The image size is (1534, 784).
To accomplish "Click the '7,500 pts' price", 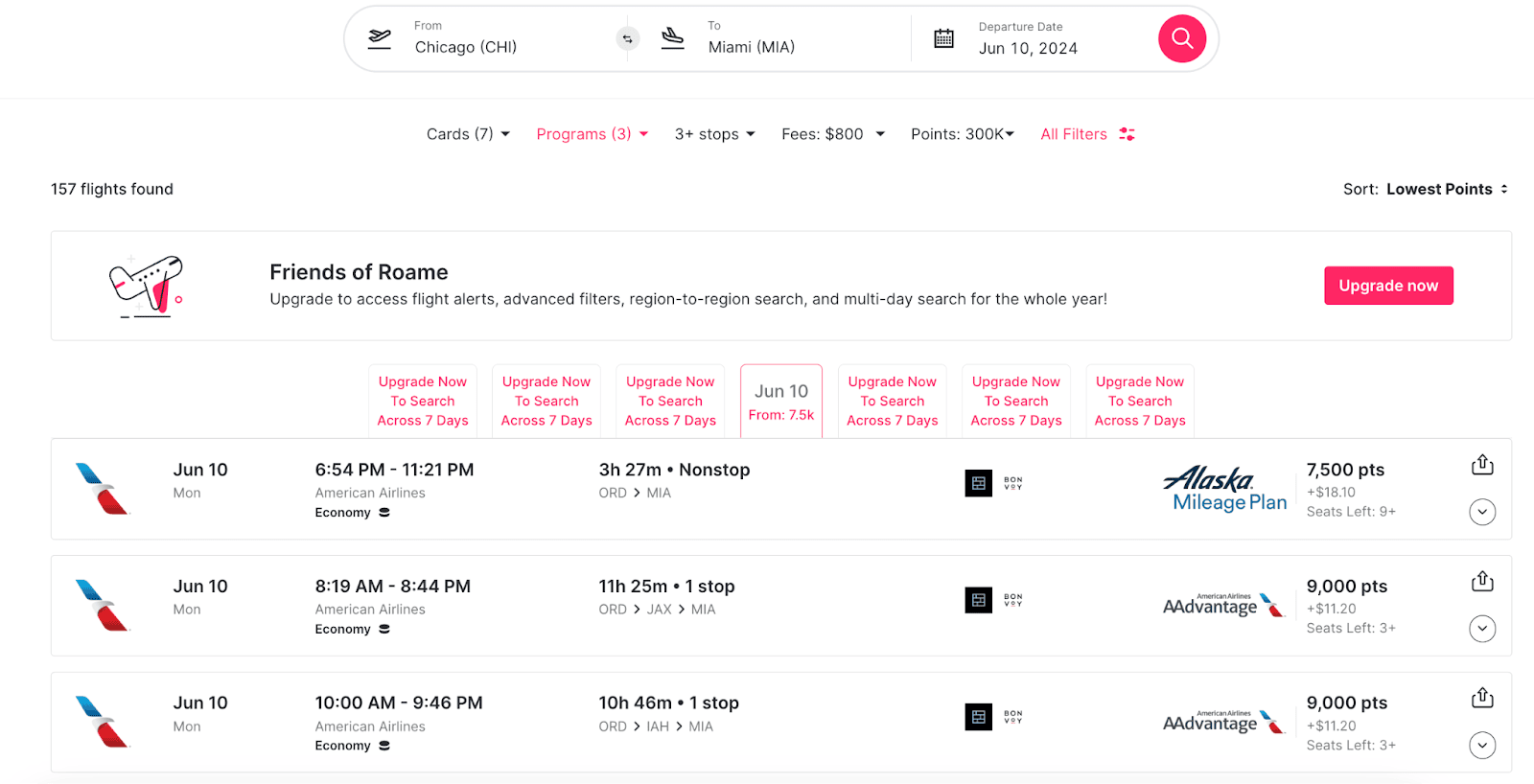I will click(1345, 470).
